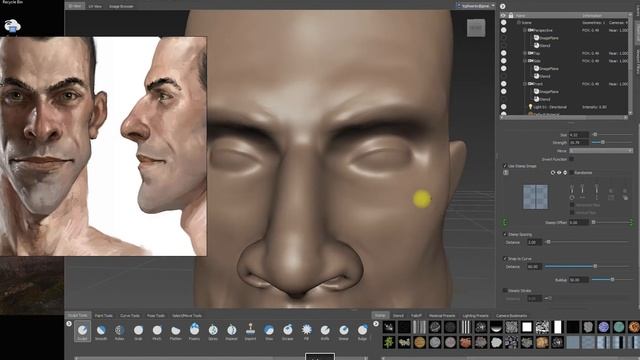Click the Size slider
Screen dimensions: 640x360
click(612, 134)
